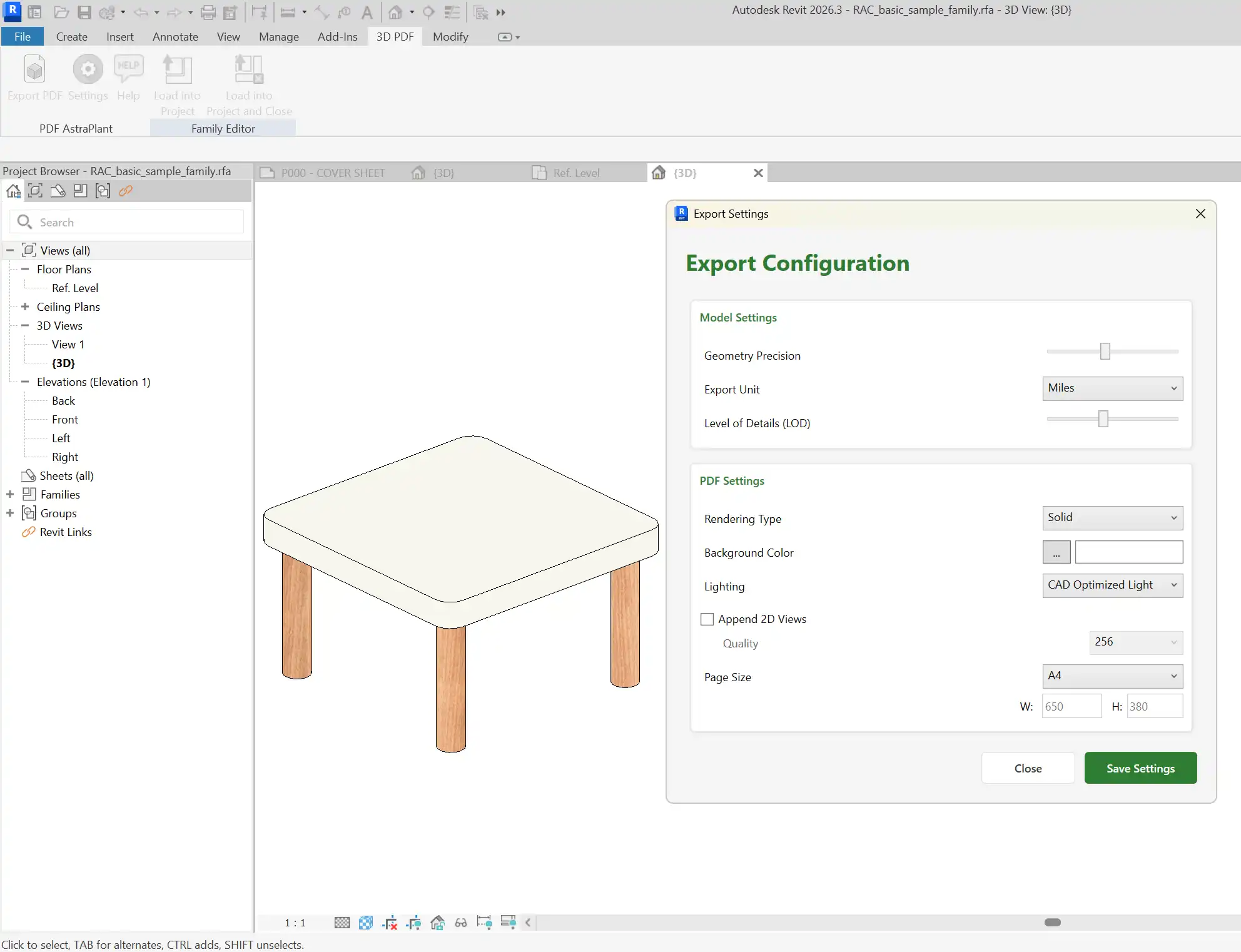This screenshot has height=952, width=1241.
Task: Collapse the Elevations (Elevation 1) tree node
Action: tap(25, 382)
